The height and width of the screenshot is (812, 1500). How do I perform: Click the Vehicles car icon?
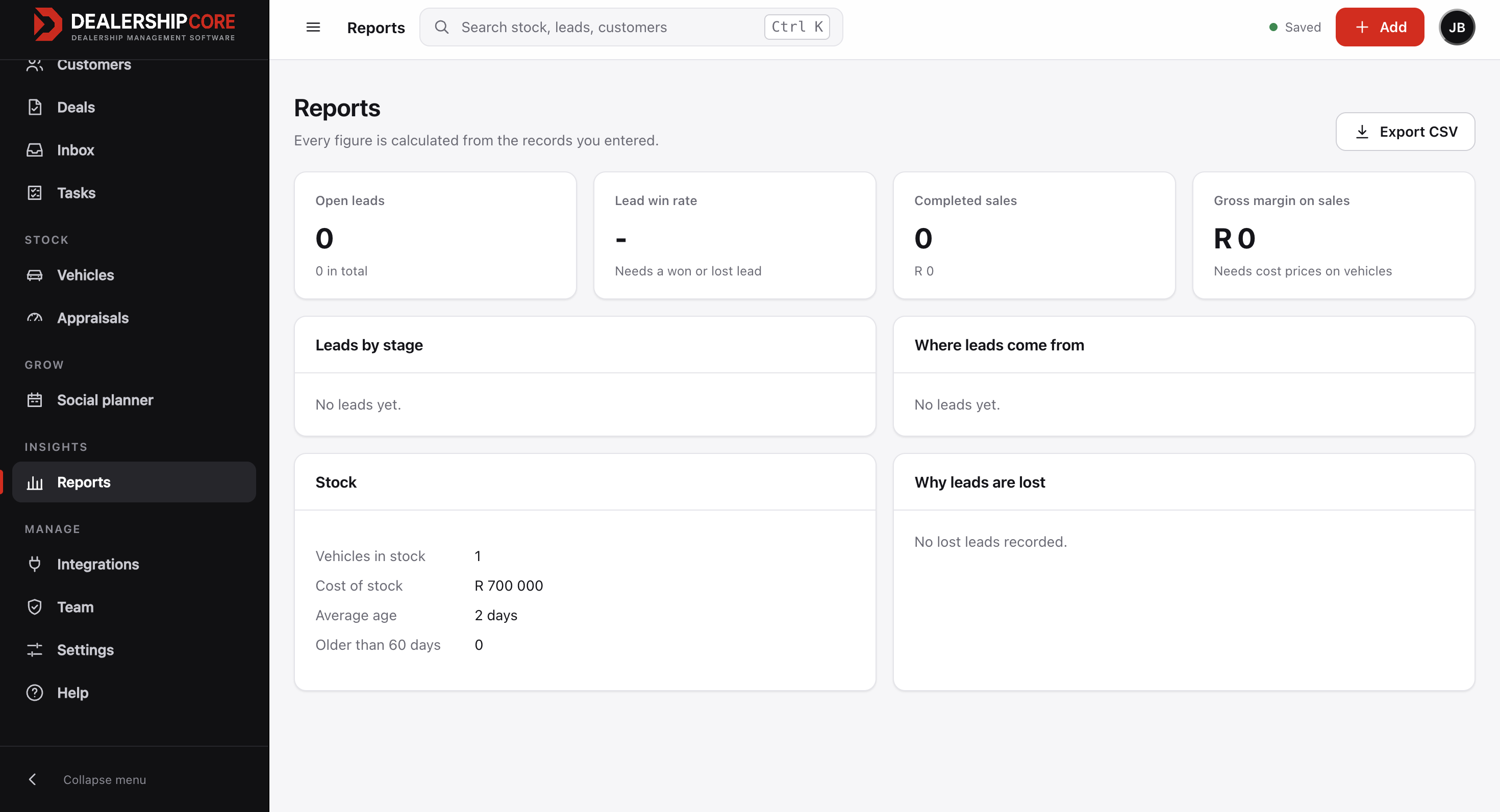35,275
